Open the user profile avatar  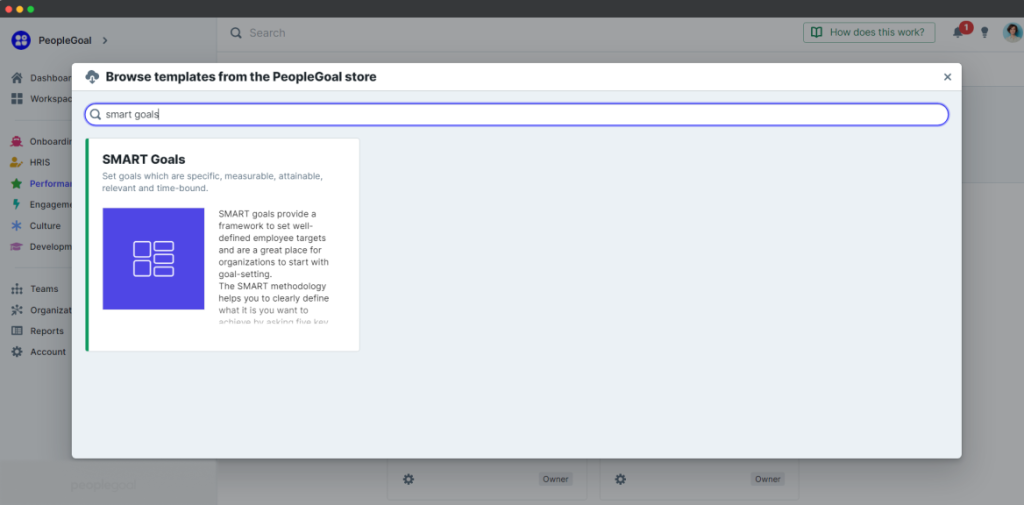click(1012, 33)
